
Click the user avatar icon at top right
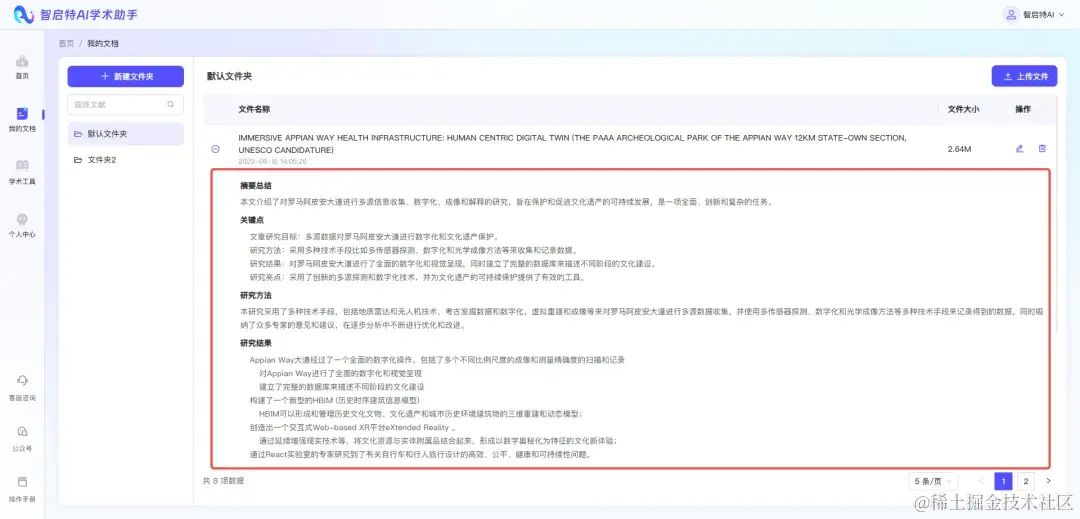coord(1010,14)
